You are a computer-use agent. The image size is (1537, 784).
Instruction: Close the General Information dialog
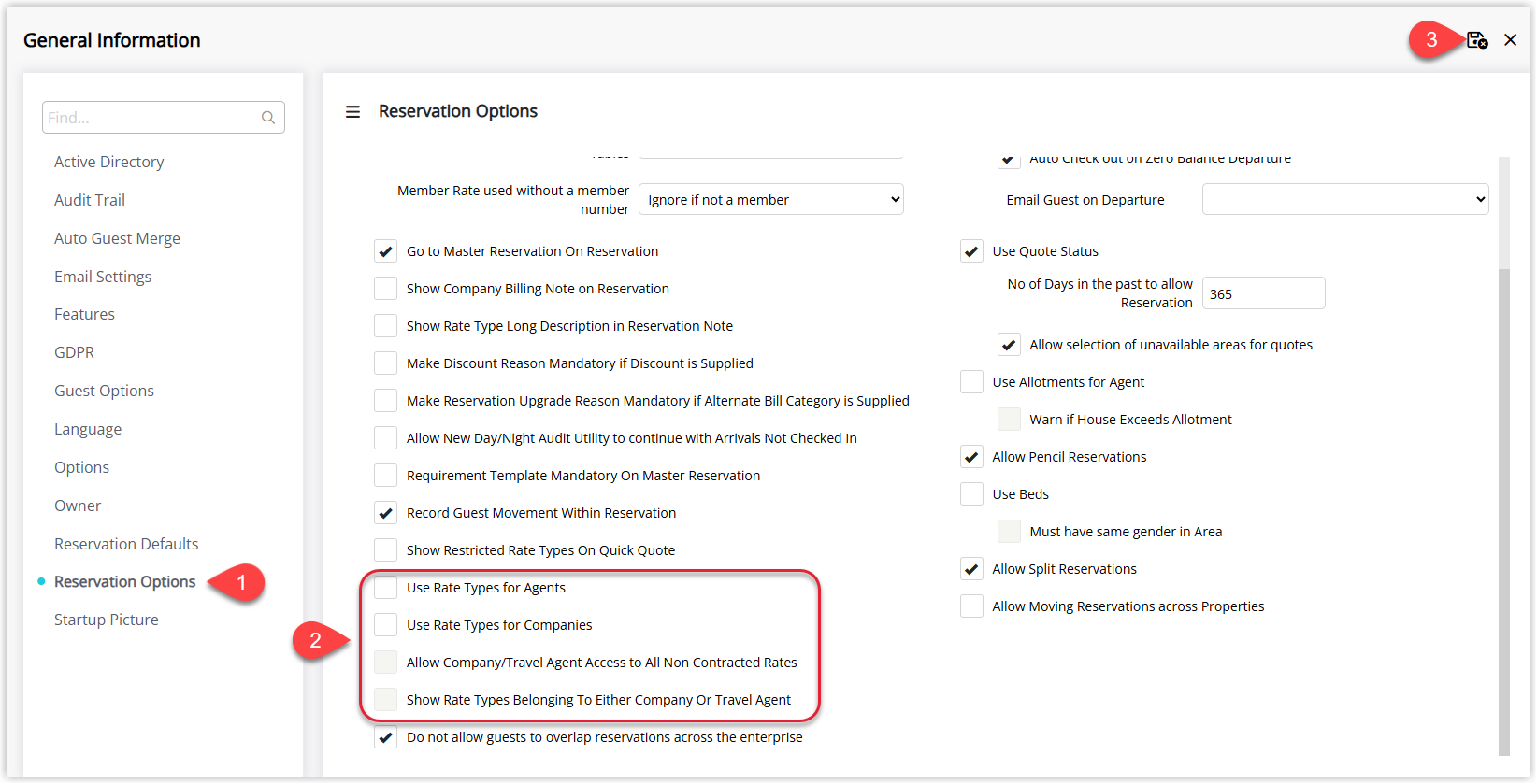click(1510, 40)
